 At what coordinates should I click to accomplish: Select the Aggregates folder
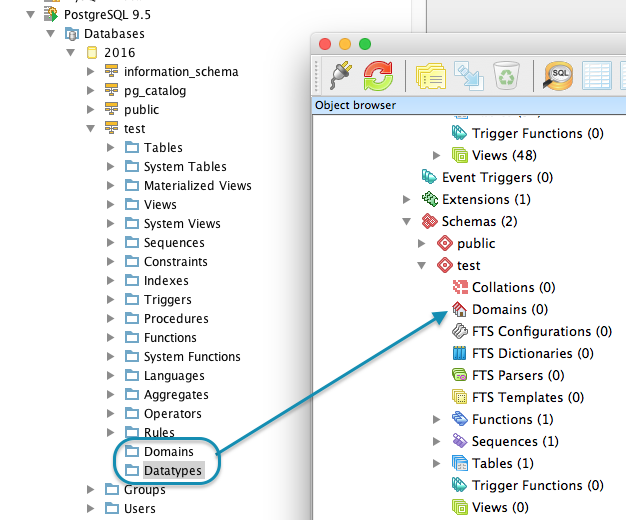click(176, 395)
